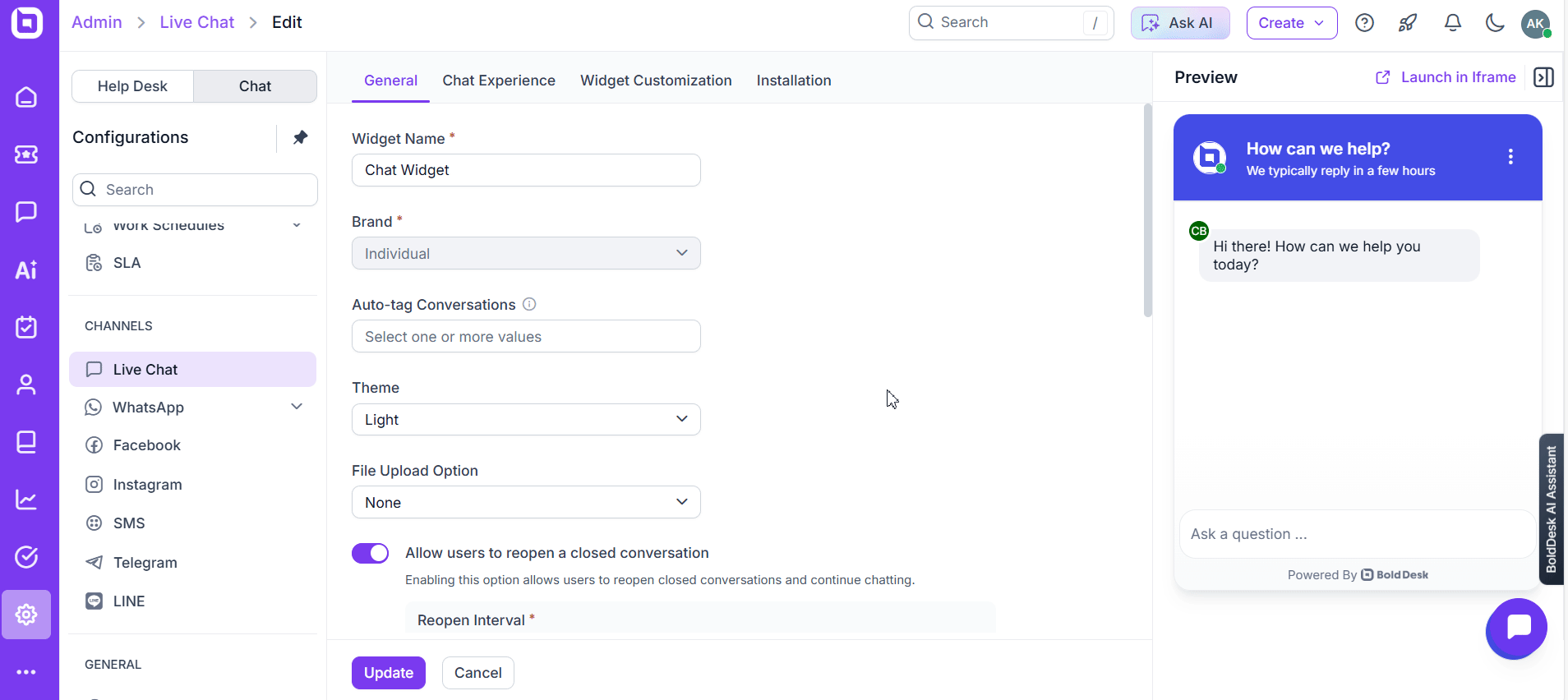Open the help question mark icon
Image resolution: width=1568 pixels, height=700 pixels.
[x=1364, y=23]
